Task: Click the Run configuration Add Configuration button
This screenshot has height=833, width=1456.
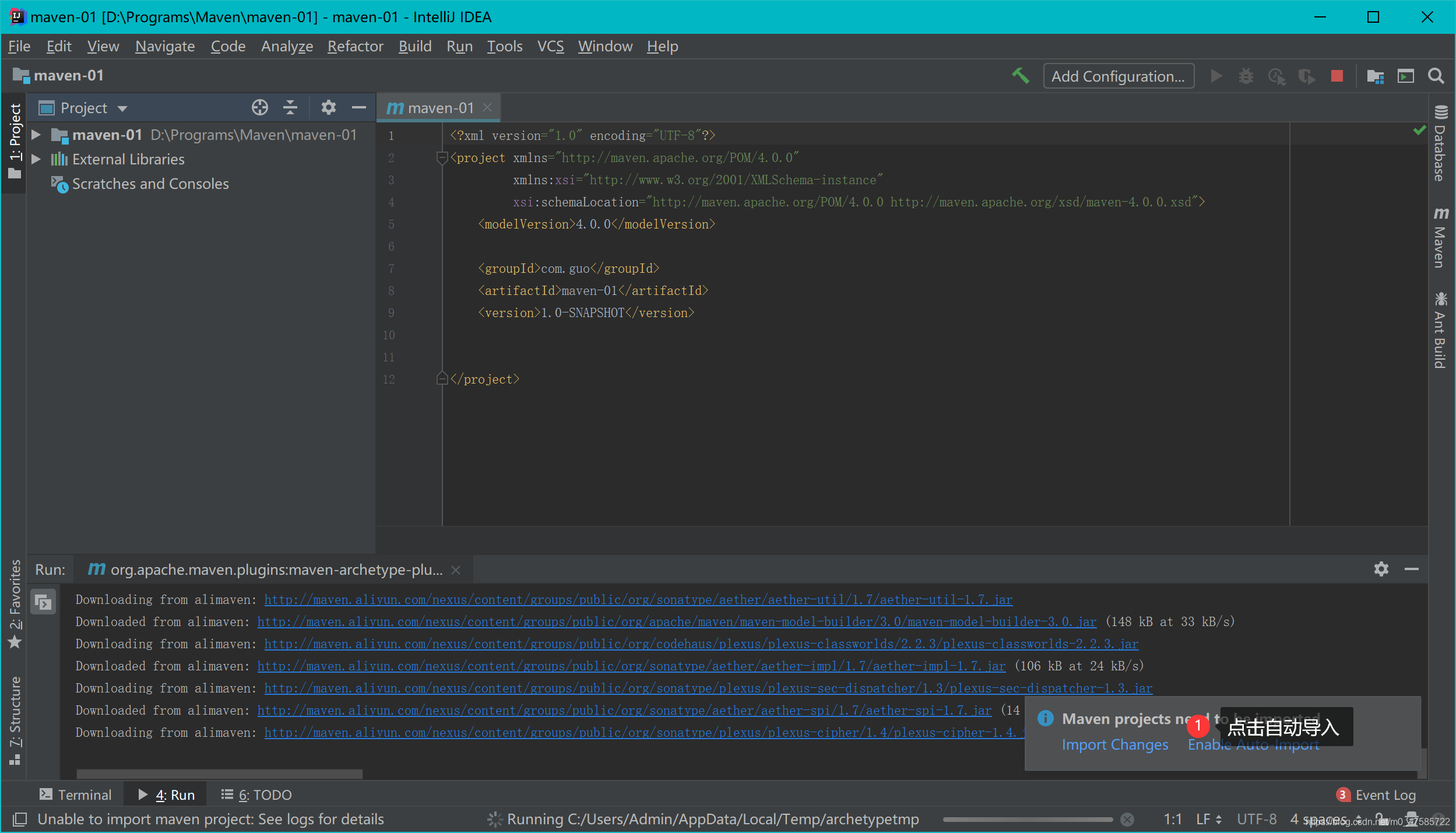Action: [1118, 75]
